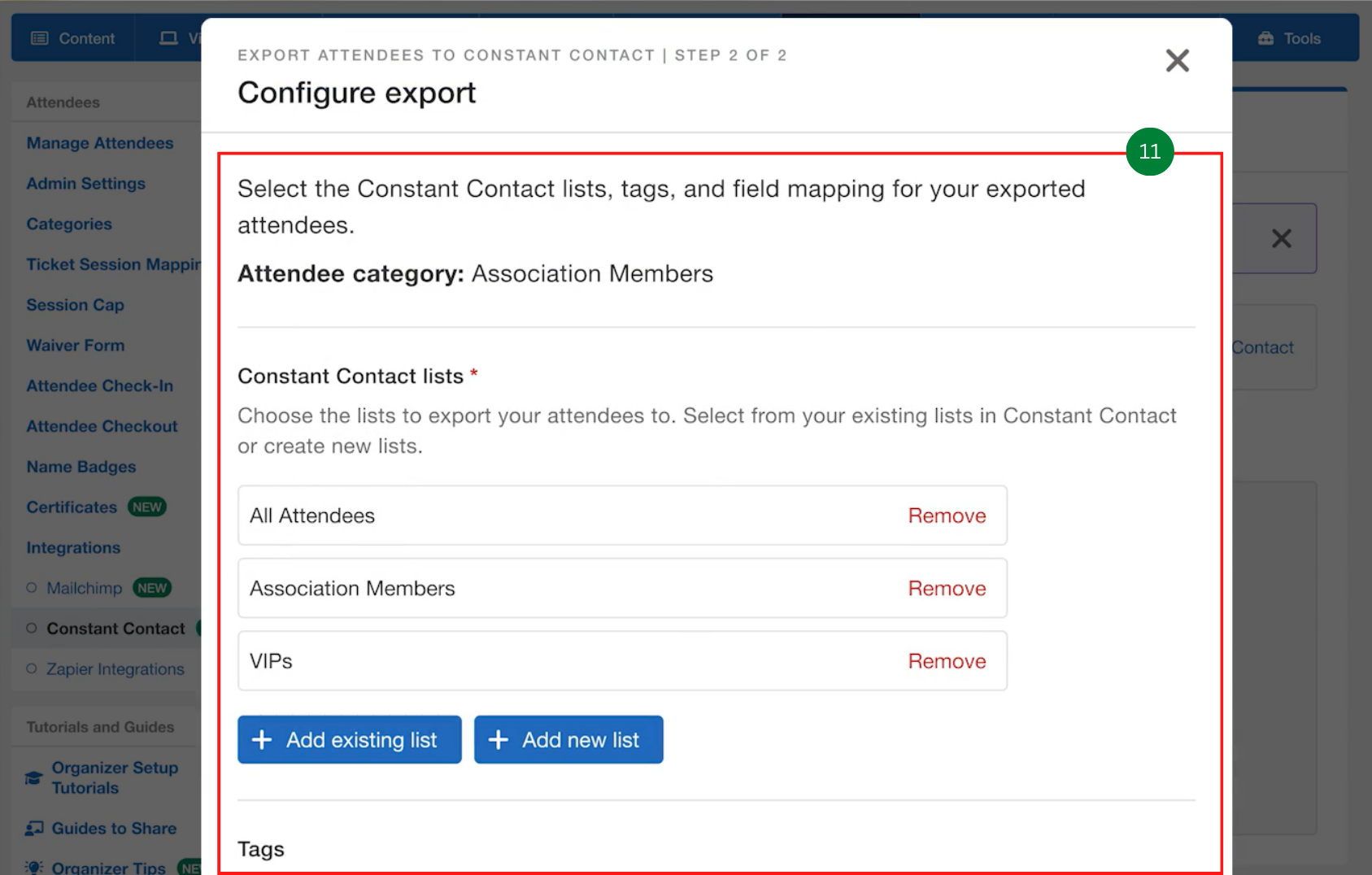This screenshot has width=1372, height=875.
Task: Go to Categories in sidebar
Action: click(69, 224)
